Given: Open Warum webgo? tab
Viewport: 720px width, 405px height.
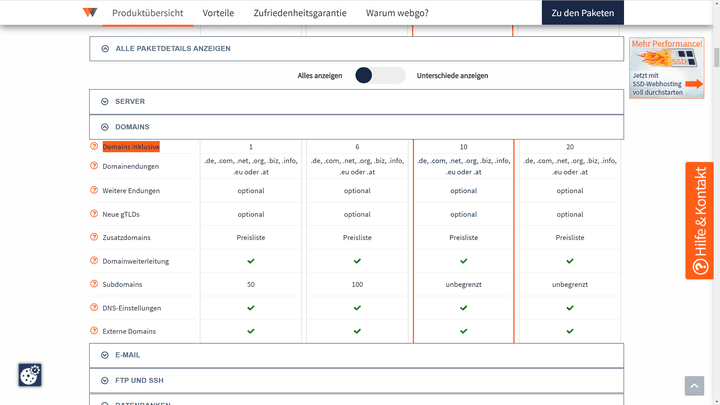Looking at the screenshot, I should pos(397,13).
